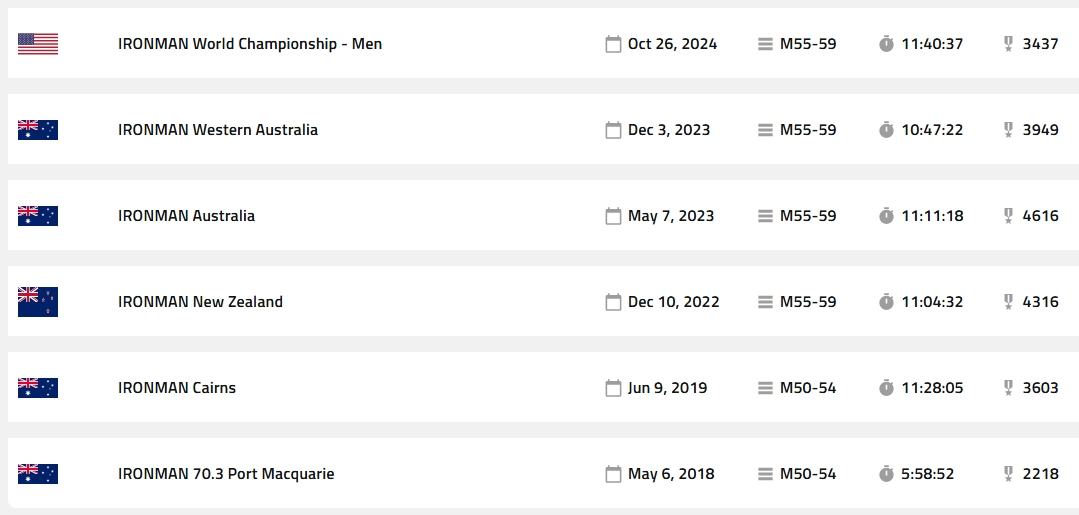Open IRONMAN Western Australia race
The height and width of the screenshot is (515, 1079).
click(x=218, y=130)
